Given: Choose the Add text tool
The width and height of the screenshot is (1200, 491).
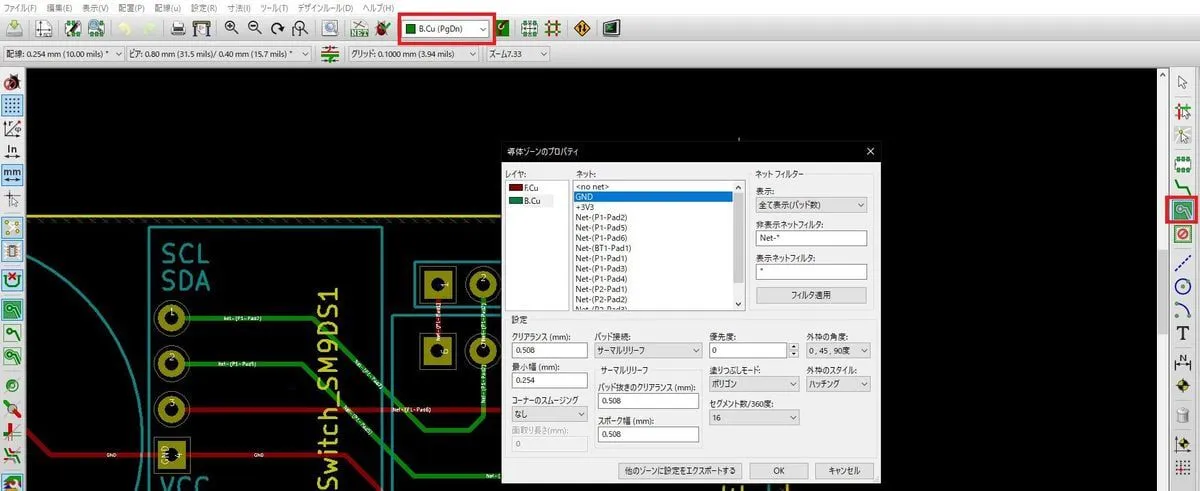Looking at the screenshot, I should (1183, 334).
